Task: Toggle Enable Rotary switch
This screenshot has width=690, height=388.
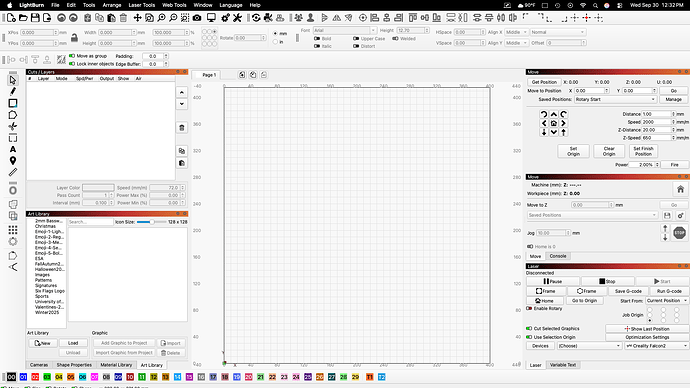Action: 529,308
